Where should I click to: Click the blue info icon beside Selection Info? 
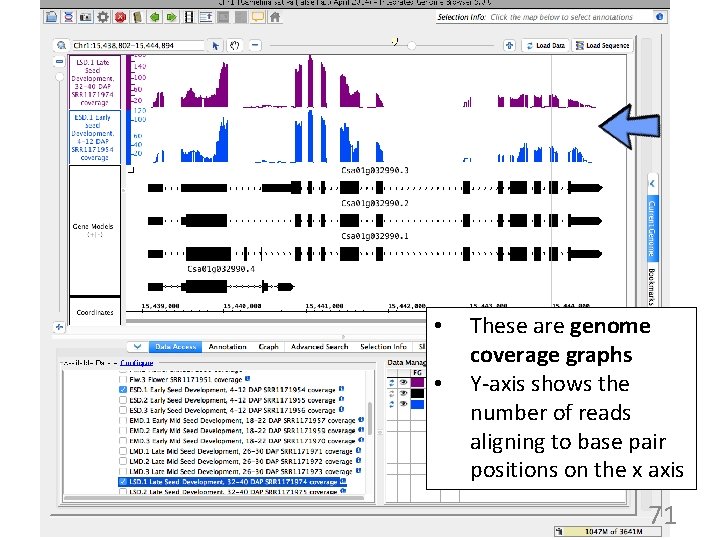(659, 17)
